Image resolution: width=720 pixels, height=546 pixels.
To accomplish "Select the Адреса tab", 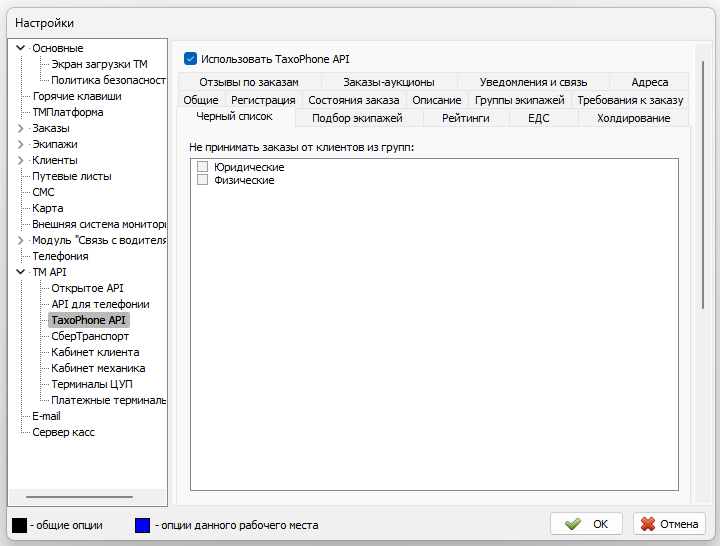I will pyautogui.click(x=649, y=82).
